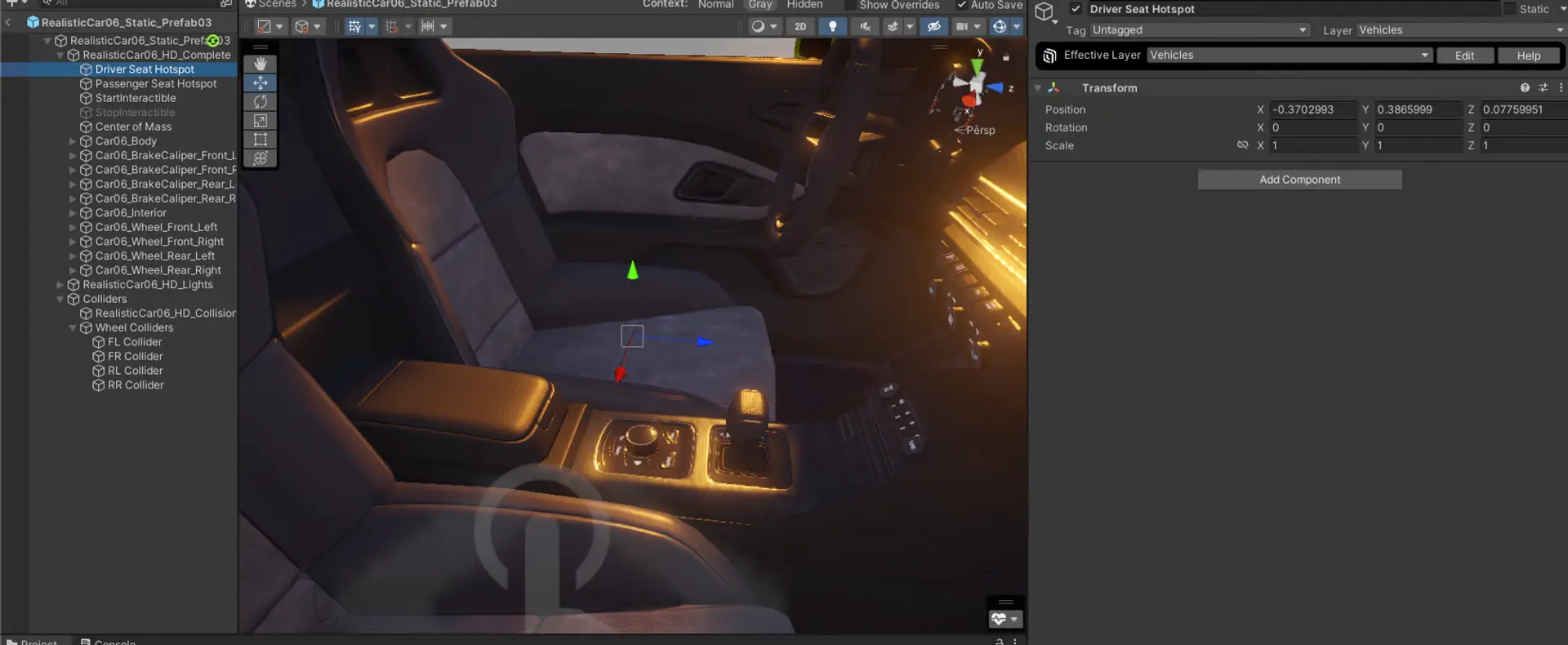Enable Show Overrides checkbox

click(850, 5)
